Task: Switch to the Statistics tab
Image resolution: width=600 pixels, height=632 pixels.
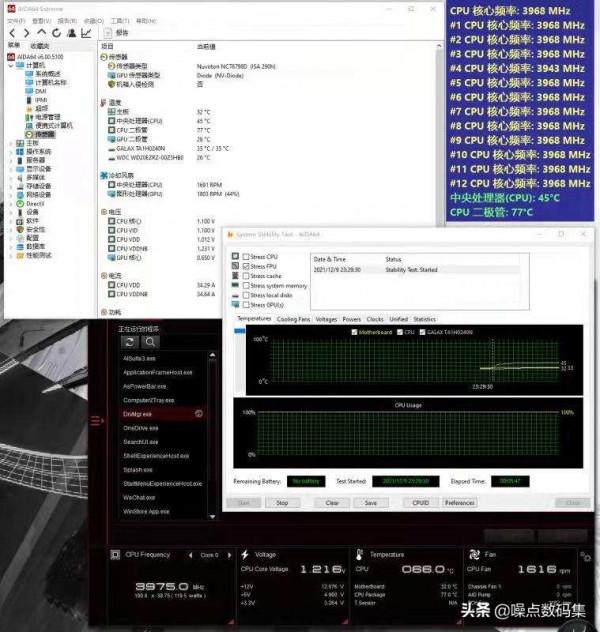Action: click(424, 319)
